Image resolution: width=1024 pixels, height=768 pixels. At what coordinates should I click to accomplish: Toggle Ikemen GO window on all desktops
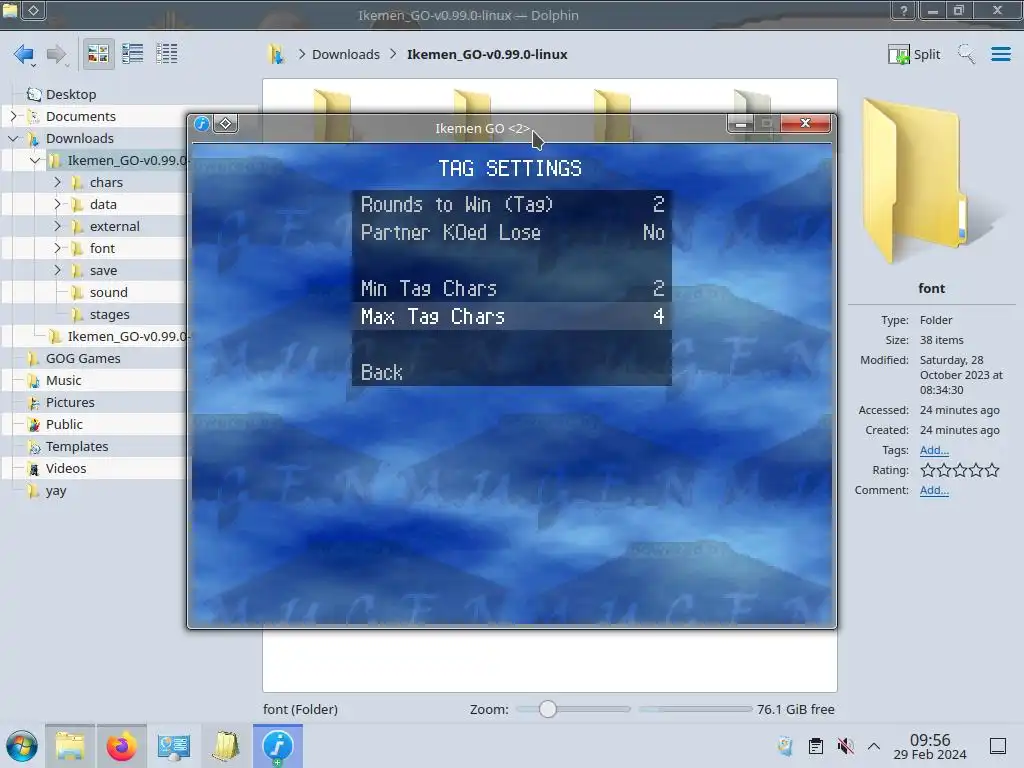[225, 123]
